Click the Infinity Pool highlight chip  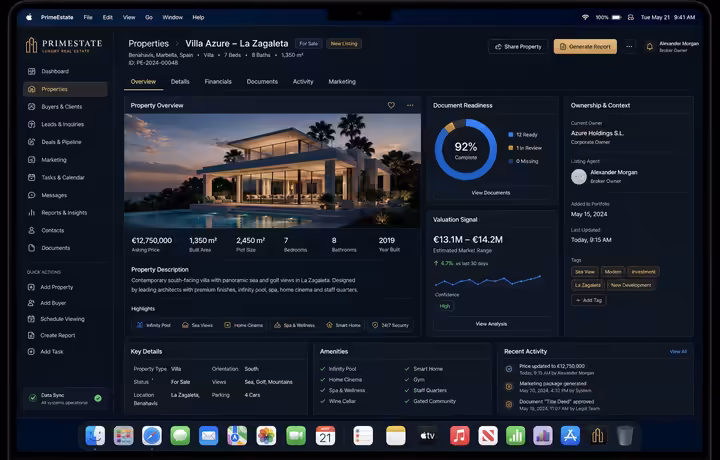154,325
